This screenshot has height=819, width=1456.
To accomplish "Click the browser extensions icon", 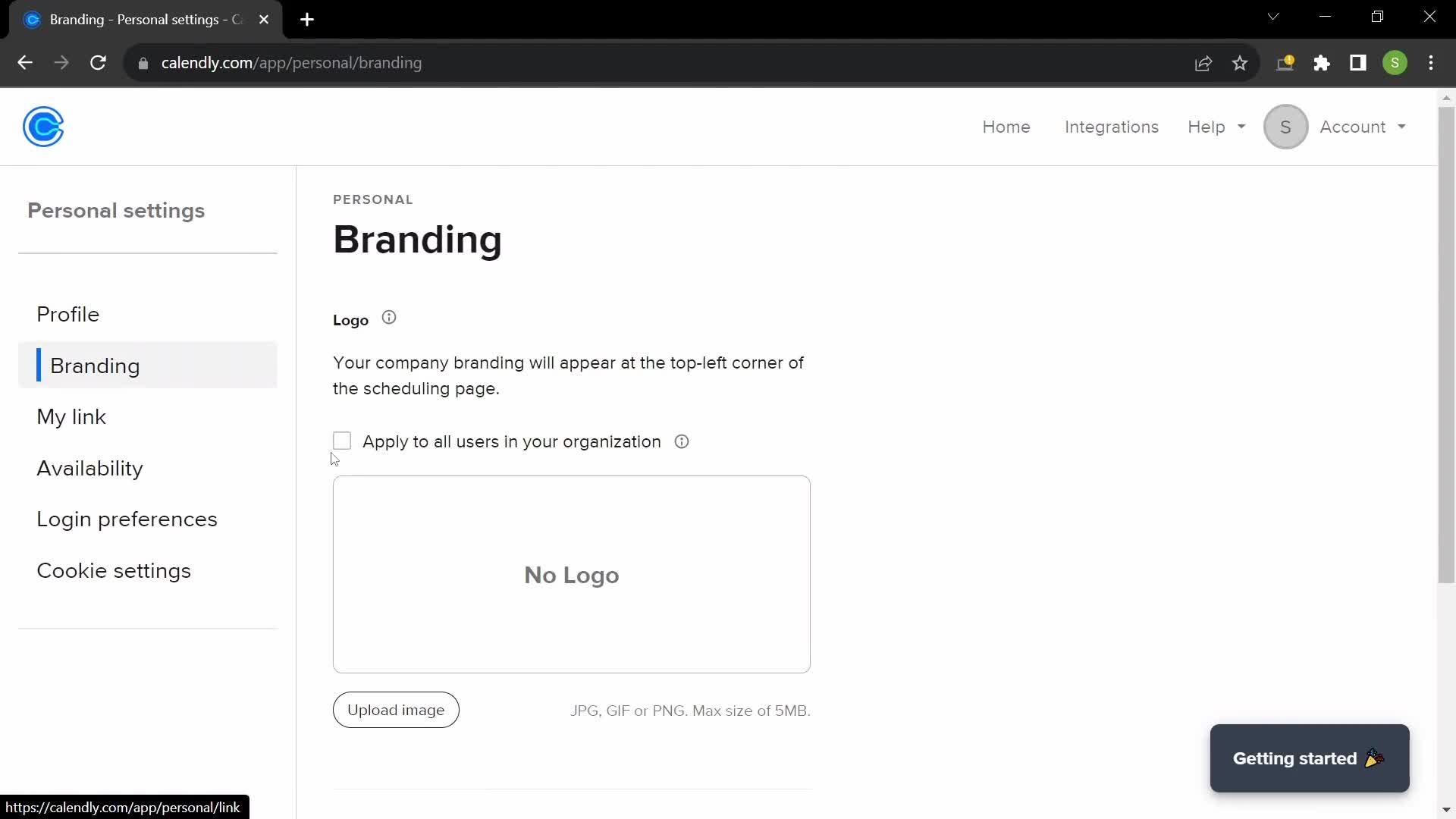I will [x=1322, y=63].
